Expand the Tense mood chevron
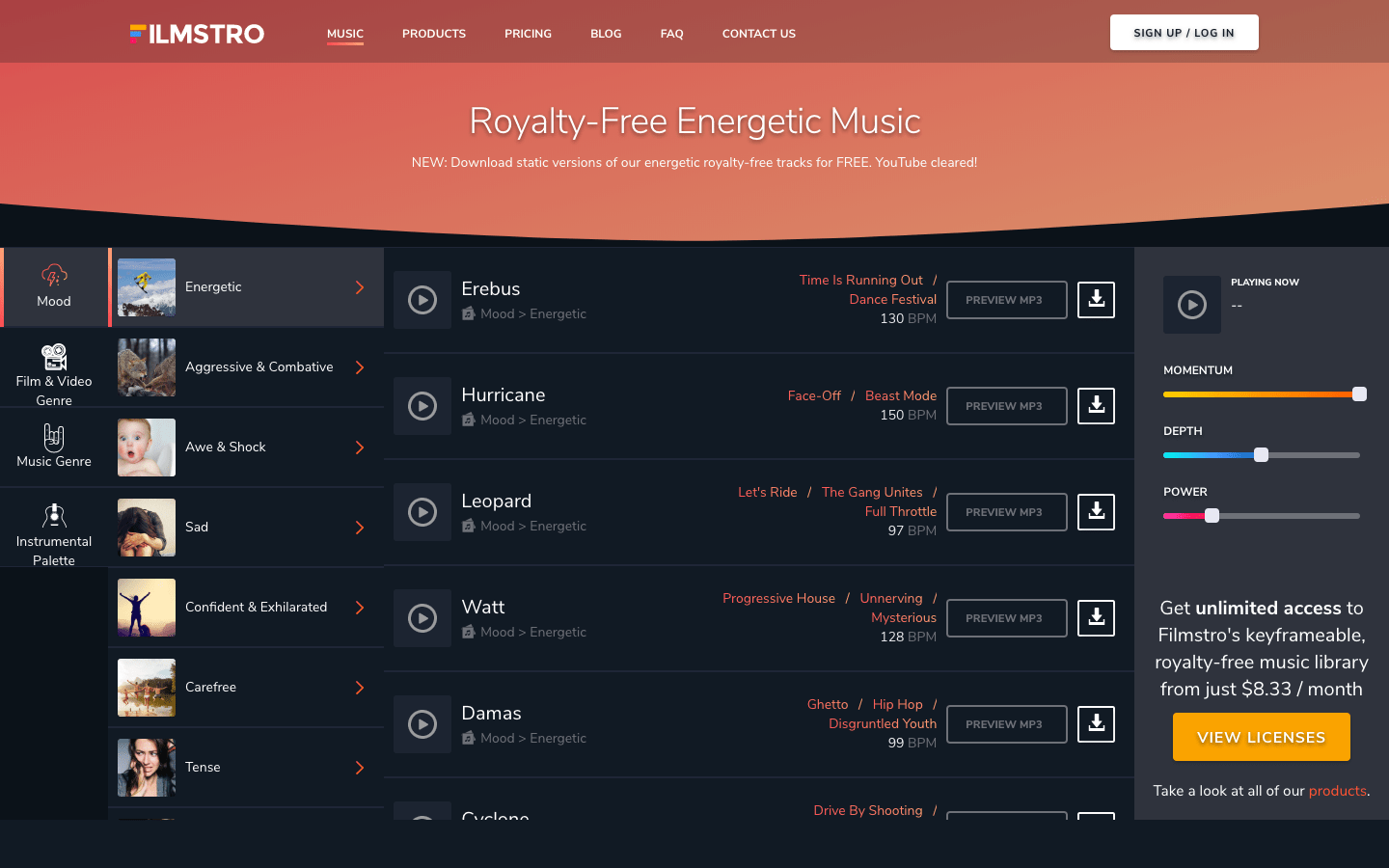The height and width of the screenshot is (868, 1389). pyautogui.click(x=360, y=768)
